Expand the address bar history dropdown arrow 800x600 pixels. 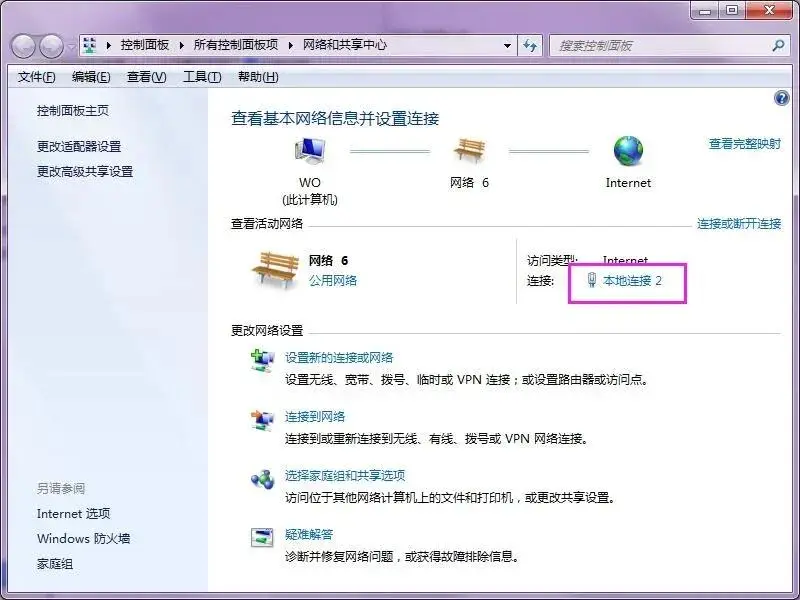pyautogui.click(x=508, y=45)
